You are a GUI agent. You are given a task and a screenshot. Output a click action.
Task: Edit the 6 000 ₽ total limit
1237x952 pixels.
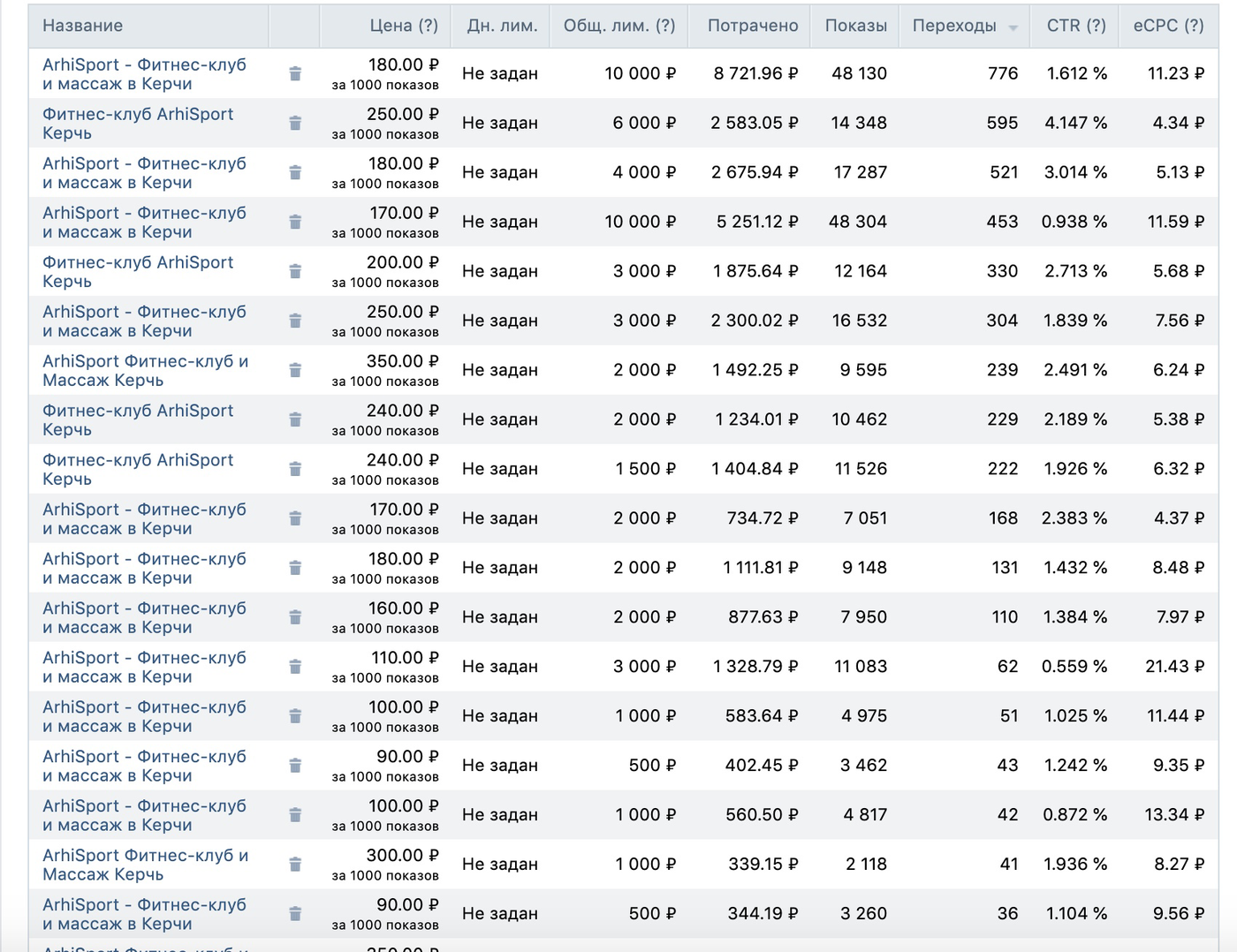point(644,124)
